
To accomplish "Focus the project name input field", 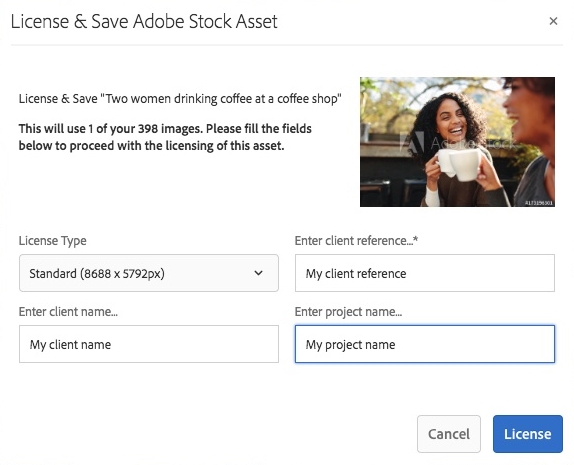I will click(x=425, y=344).
